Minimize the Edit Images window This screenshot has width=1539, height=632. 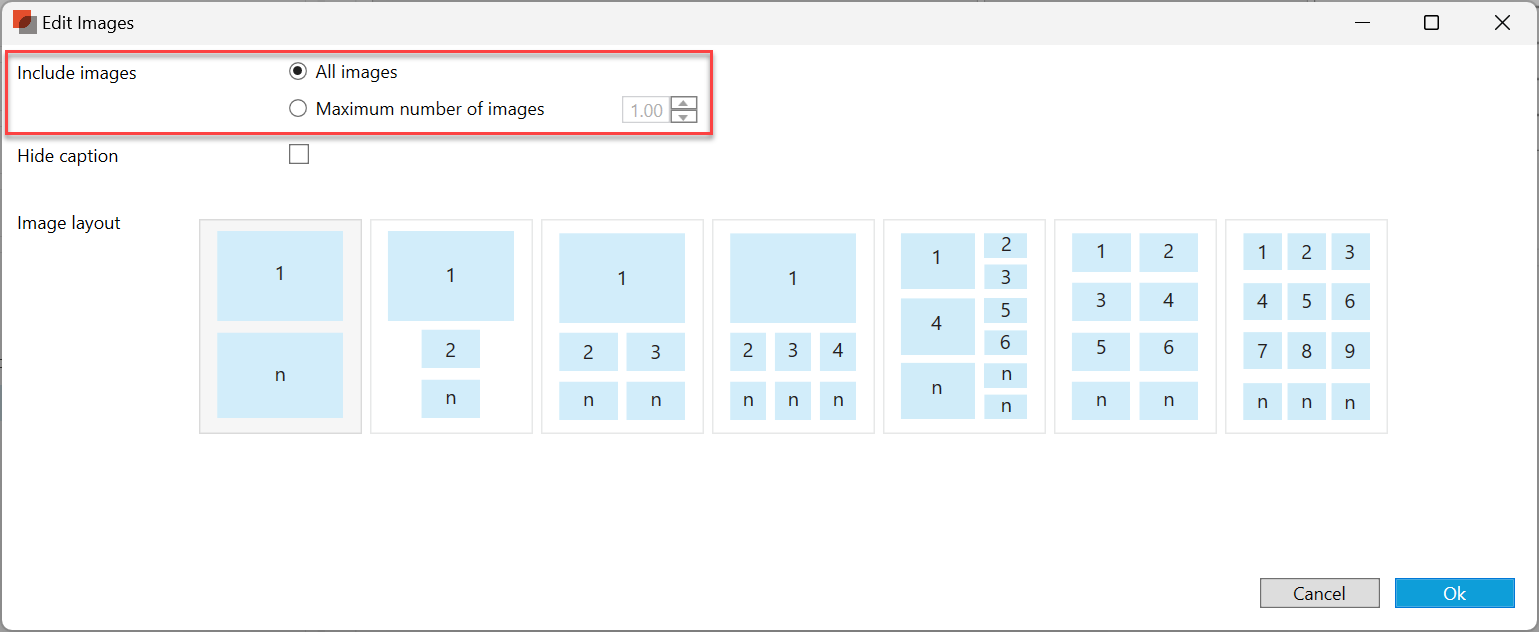coord(1360,22)
